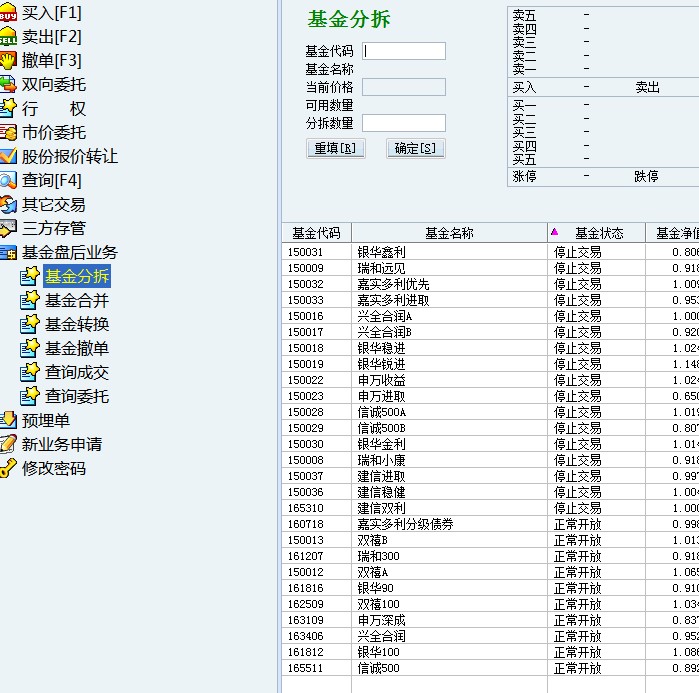Sort by the 基金状态 column header
Viewport: 699px width, 693px height.
[x=596, y=233]
